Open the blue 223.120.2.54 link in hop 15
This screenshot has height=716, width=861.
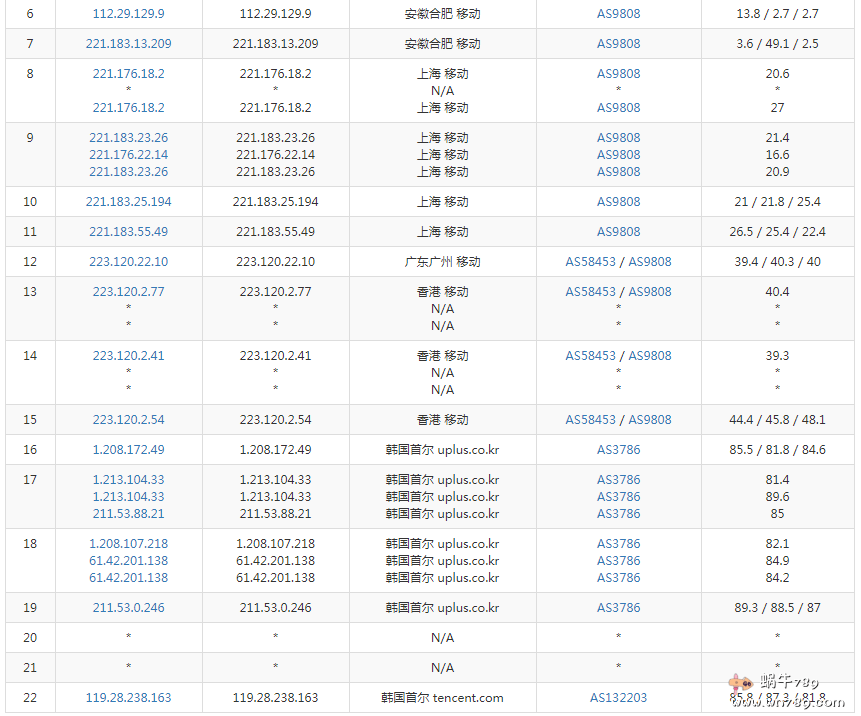click(x=128, y=420)
